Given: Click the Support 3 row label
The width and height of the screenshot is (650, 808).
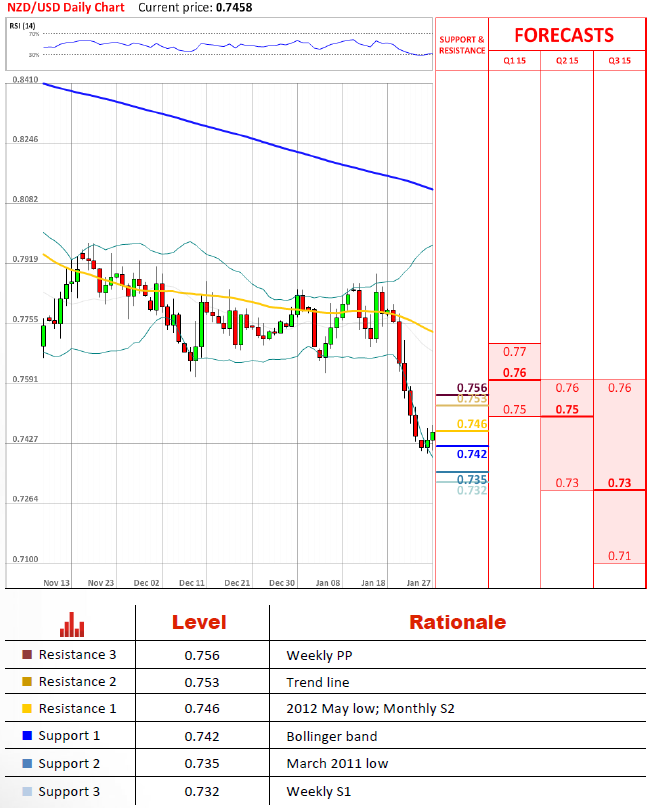Looking at the screenshot, I should (x=69, y=792).
